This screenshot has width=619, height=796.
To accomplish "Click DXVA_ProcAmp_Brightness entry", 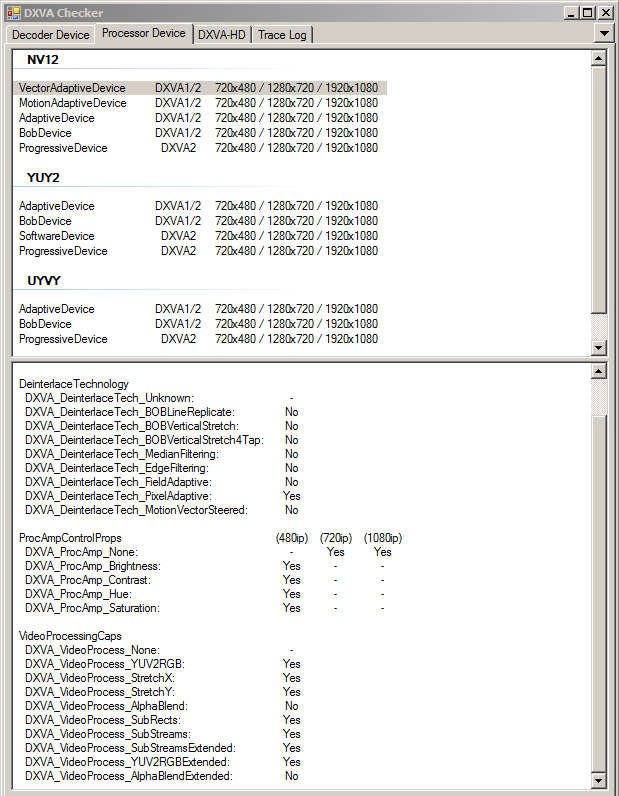I will [x=92, y=566].
